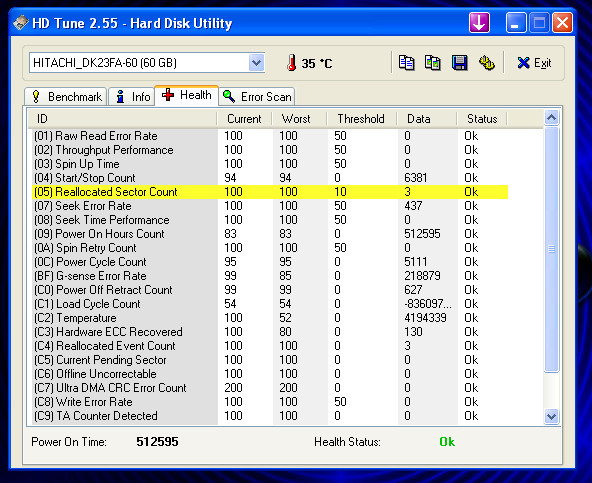Select the (C4) Reallocated Event Count row
Image resolution: width=592 pixels, height=483 pixels.
270,346
